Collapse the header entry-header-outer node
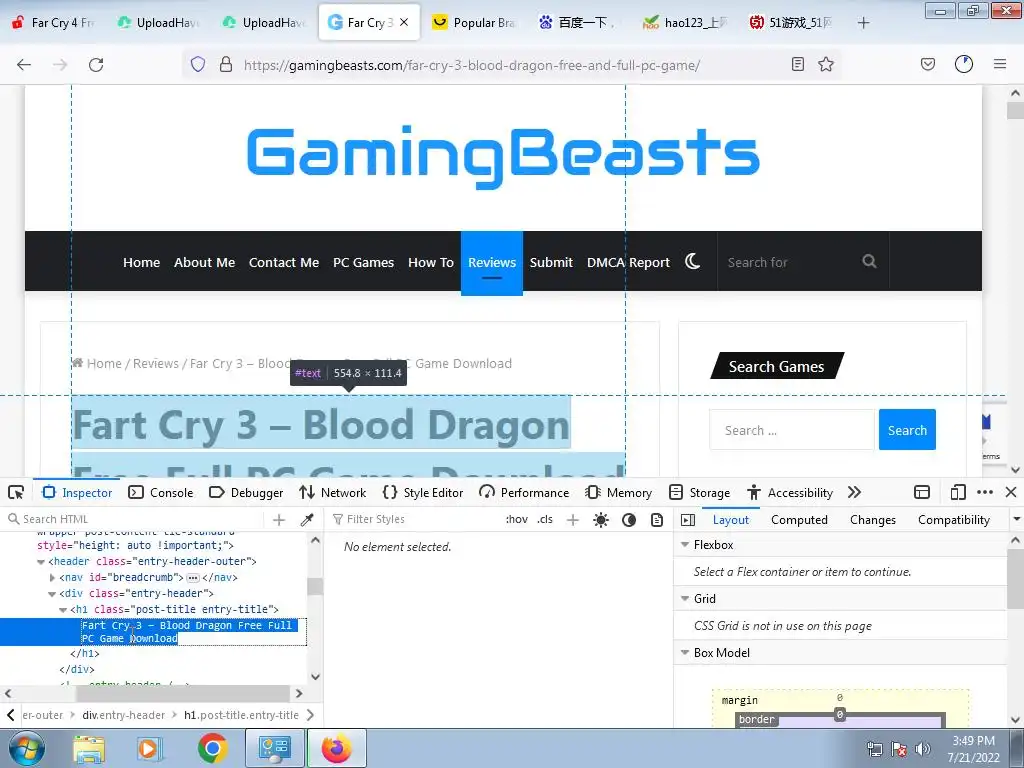The height and width of the screenshot is (768, 1024). [41, 562]
